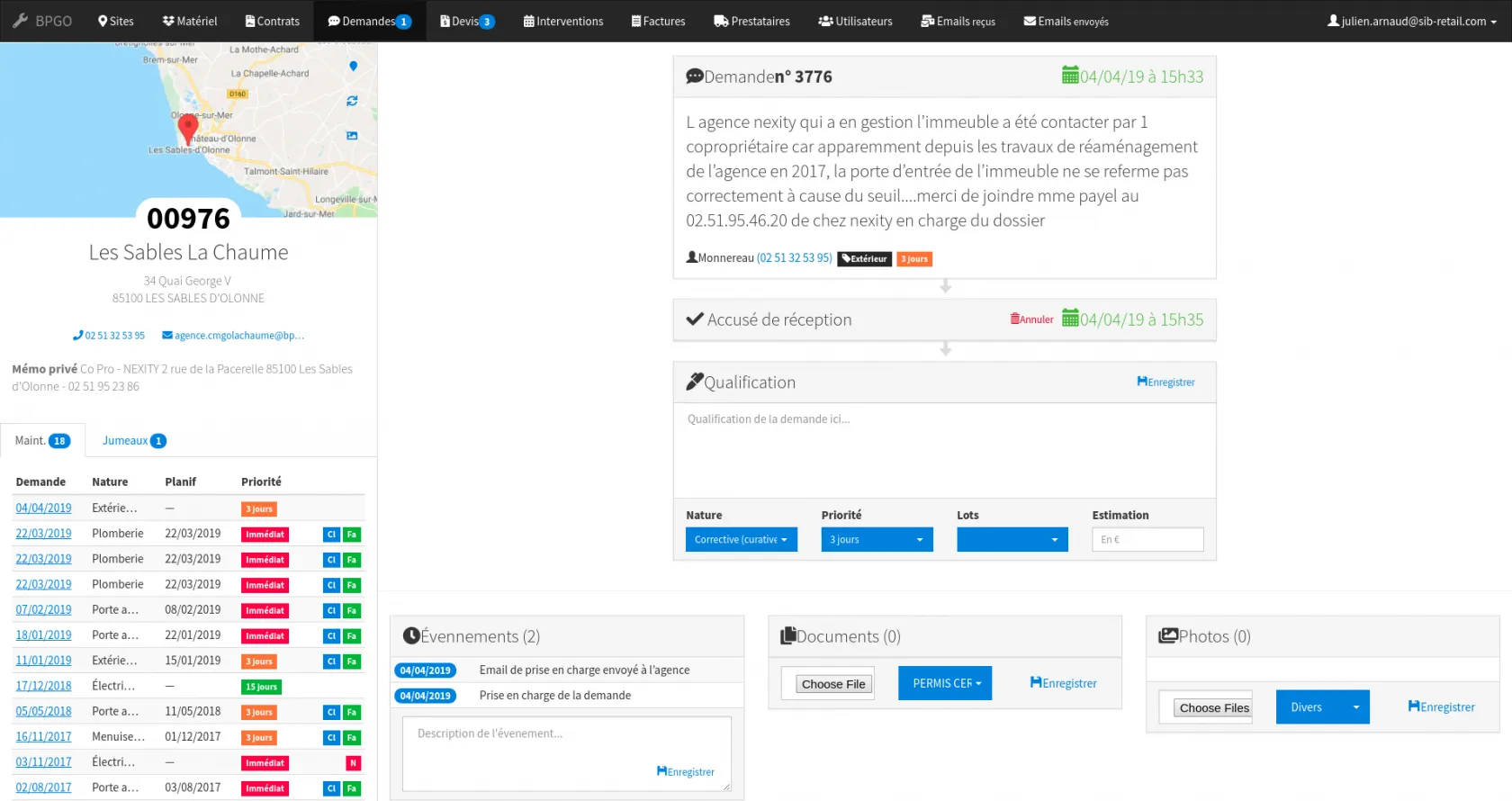
Task: Open the Priorité dropdown showing 3 jours
Action: pyautogui.click(x=877, y=540)
